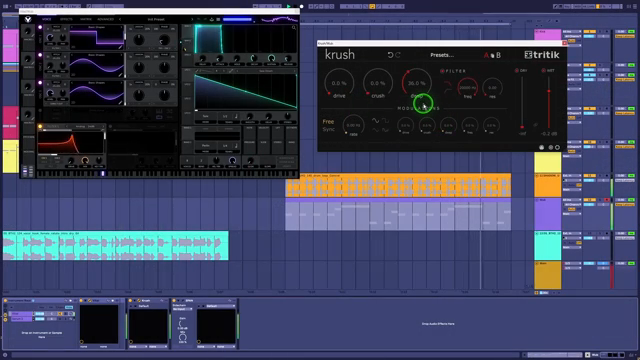Screen dimensions: 640x360
Task: Click pencil edit icon on Vital oscillator 2 waveform
Action: pyautogui.click(x=120, y=75)
